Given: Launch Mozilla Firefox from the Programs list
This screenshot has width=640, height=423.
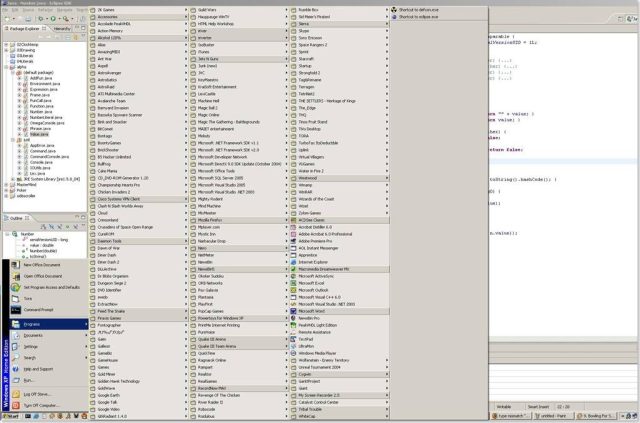Looking at the screenshot, I should [215, 219].
